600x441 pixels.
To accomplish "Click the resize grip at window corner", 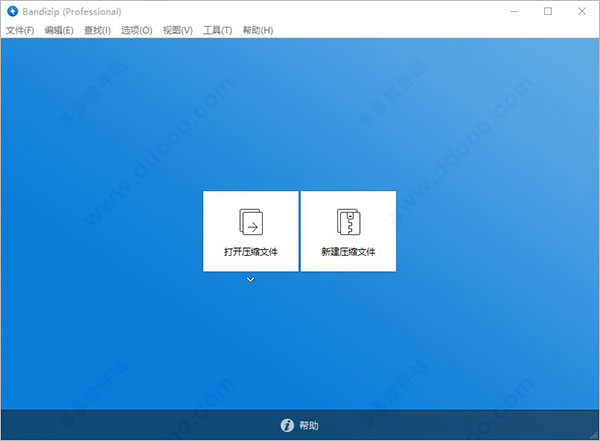I will (594, 435).
